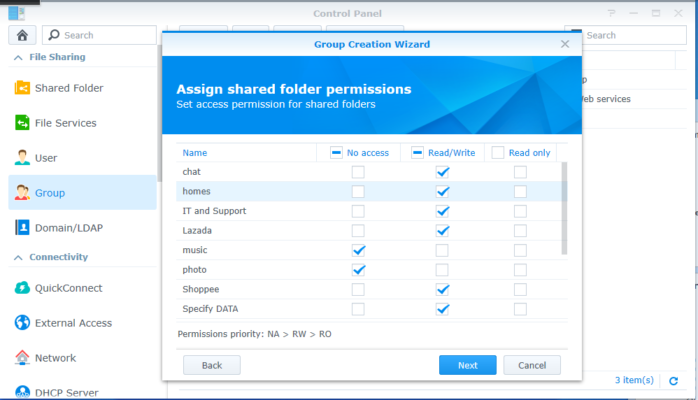Click the Shared Folder icon in sidebar
Screen dimensions: 698x400
(x=22, y=88)
